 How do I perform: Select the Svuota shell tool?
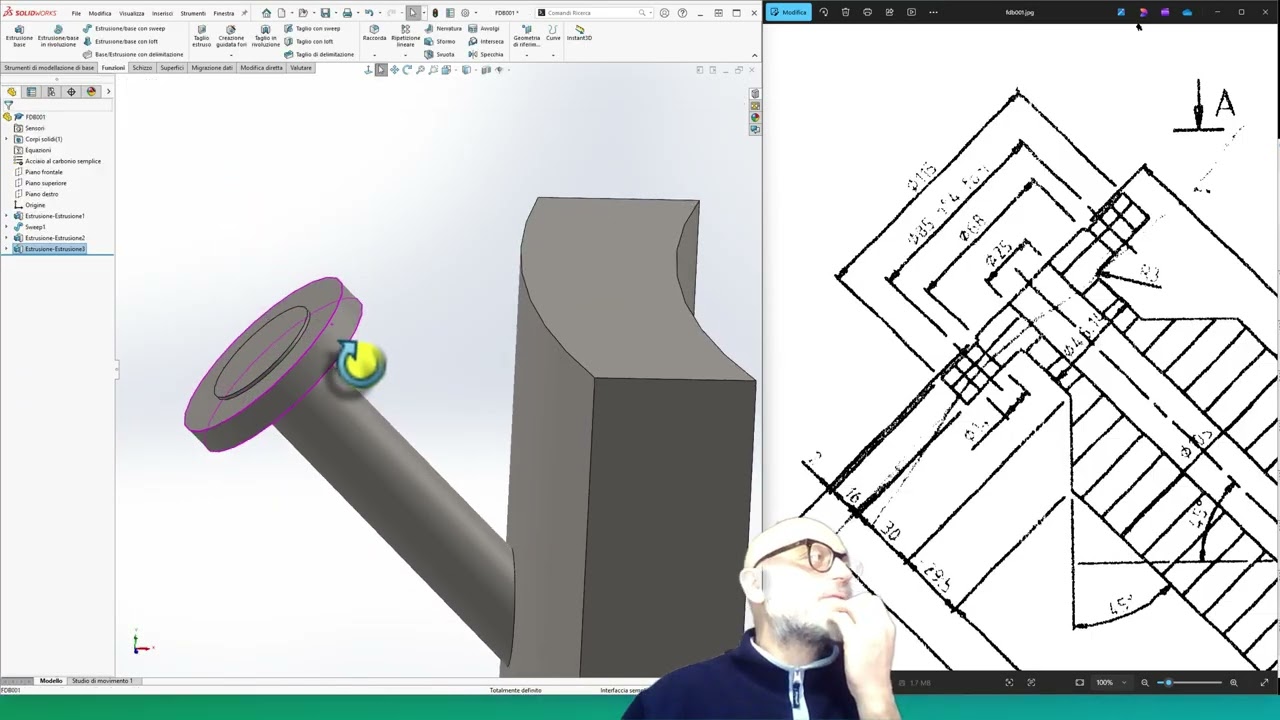440,54
